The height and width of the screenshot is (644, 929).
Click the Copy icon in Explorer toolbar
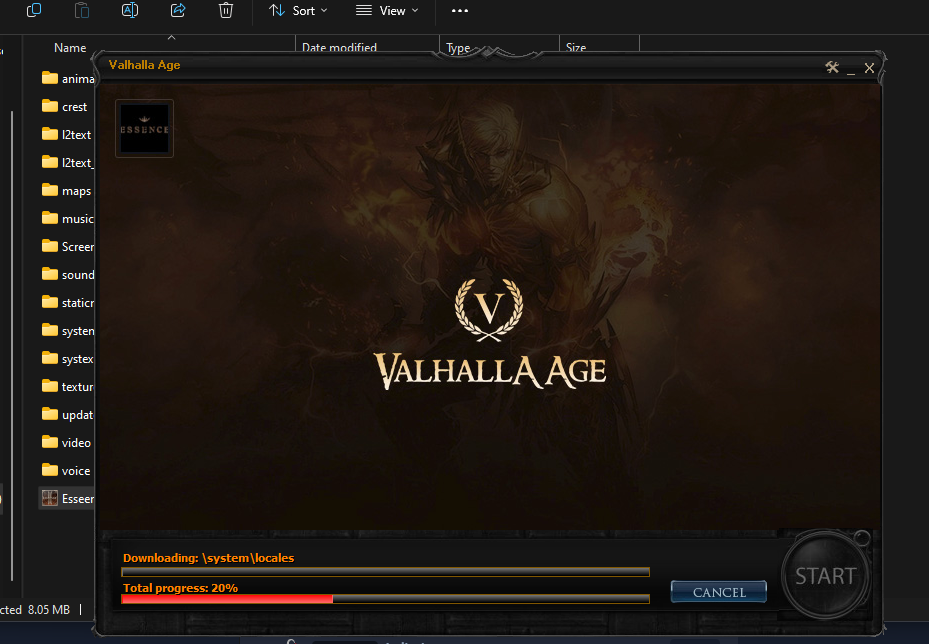pyautogui.click(x=34, y=10)
